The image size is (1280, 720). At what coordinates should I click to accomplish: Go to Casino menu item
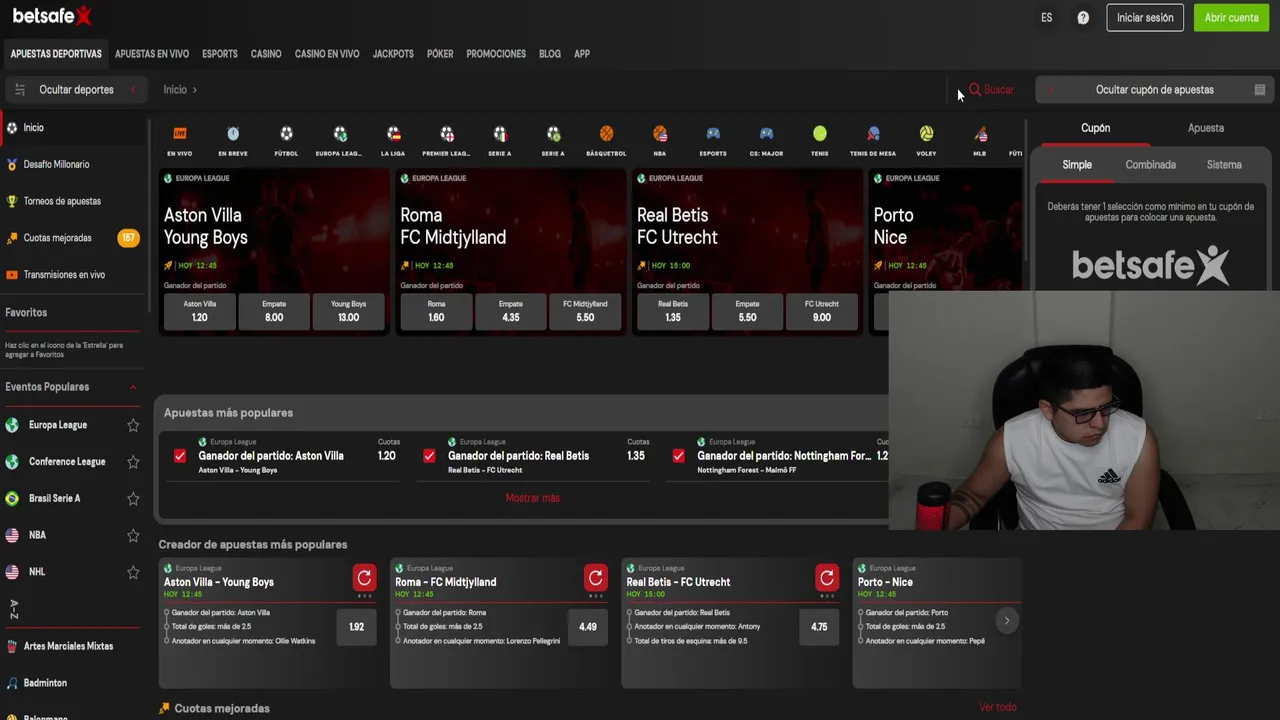point(266,54)
